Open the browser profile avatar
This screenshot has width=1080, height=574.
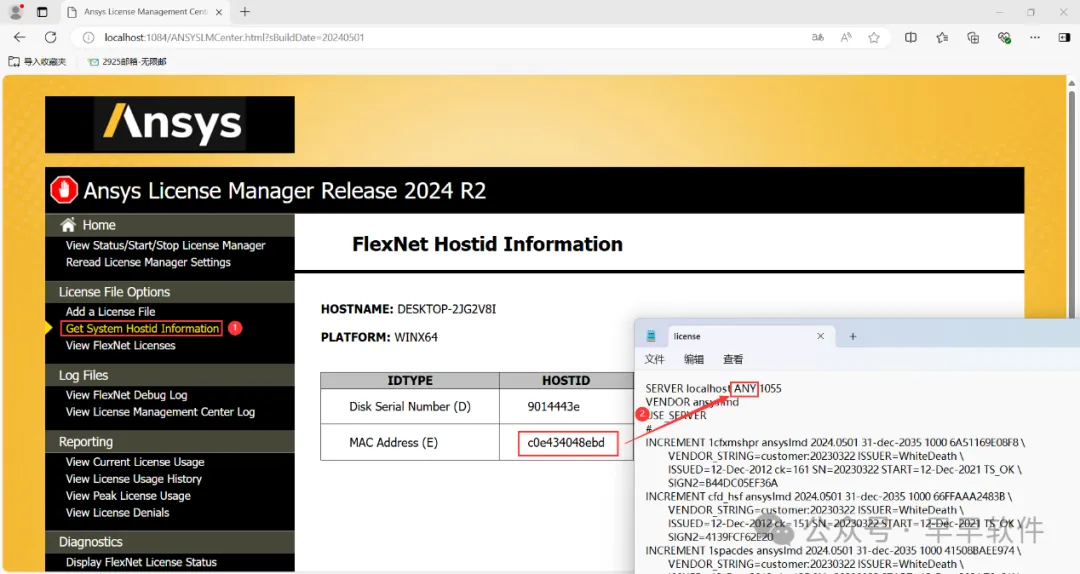[x=16, y=12]
